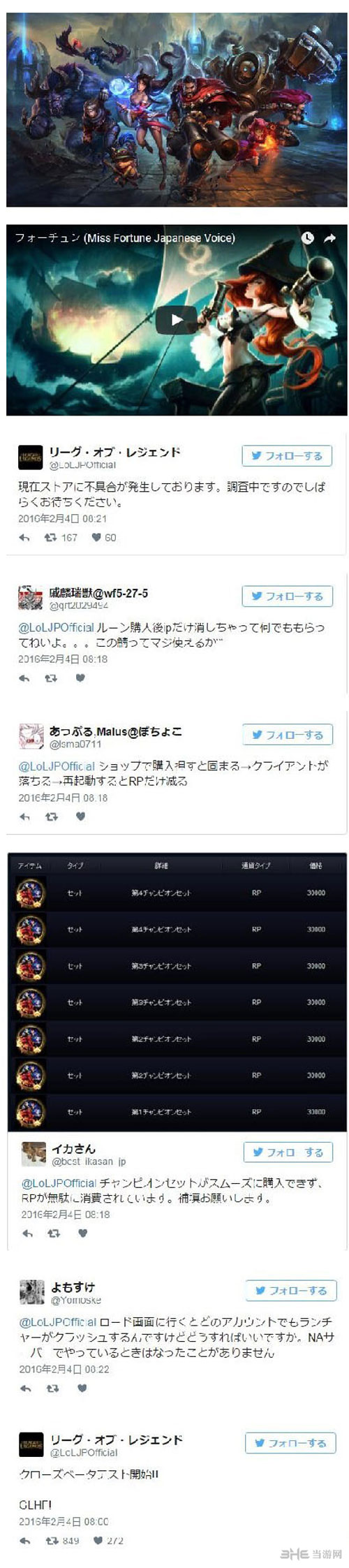Screen dimensions: 349x1568
Task: Reply to the tweet by イカさん
Action: [x=27, y=1233]
